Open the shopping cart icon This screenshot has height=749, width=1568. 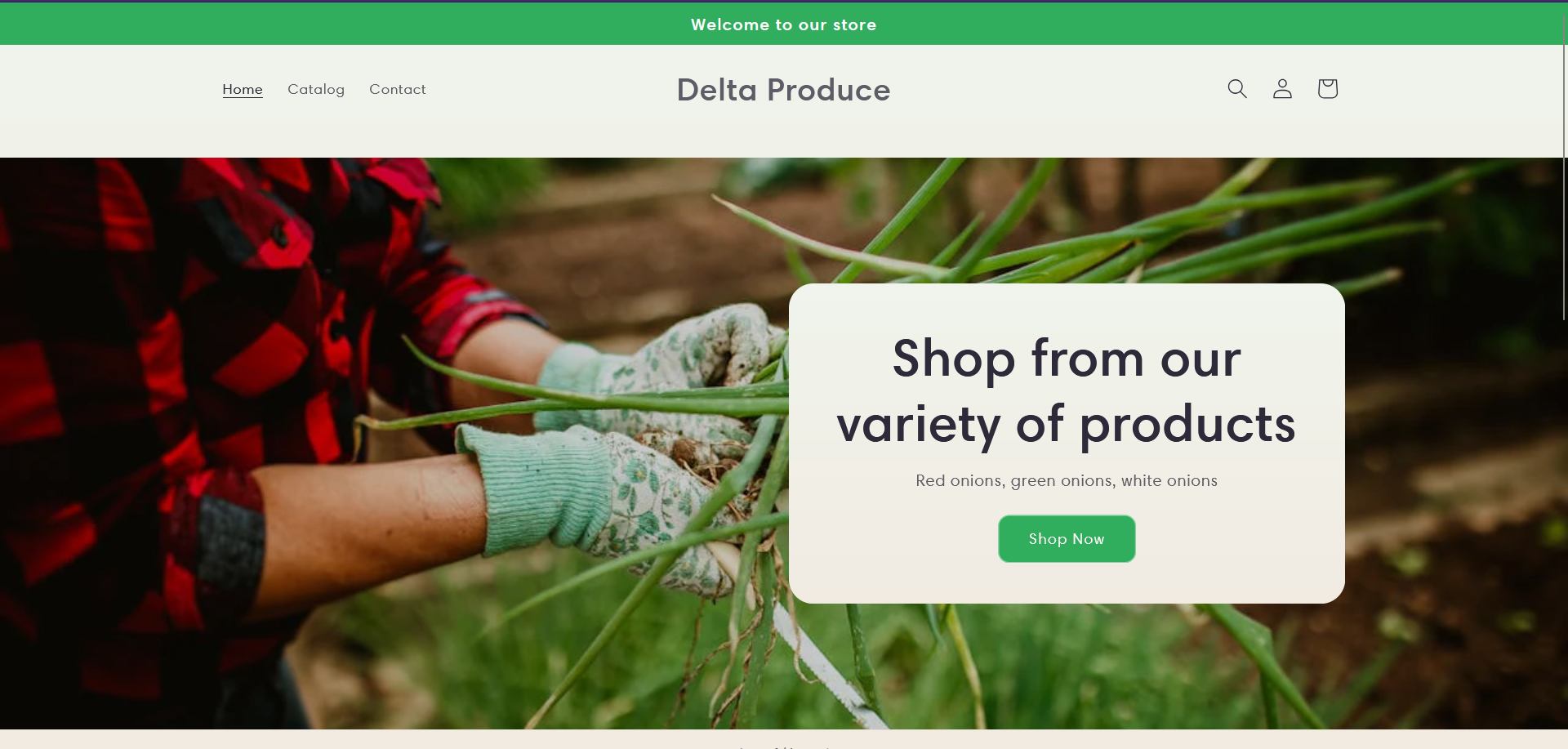[1327, 88]
